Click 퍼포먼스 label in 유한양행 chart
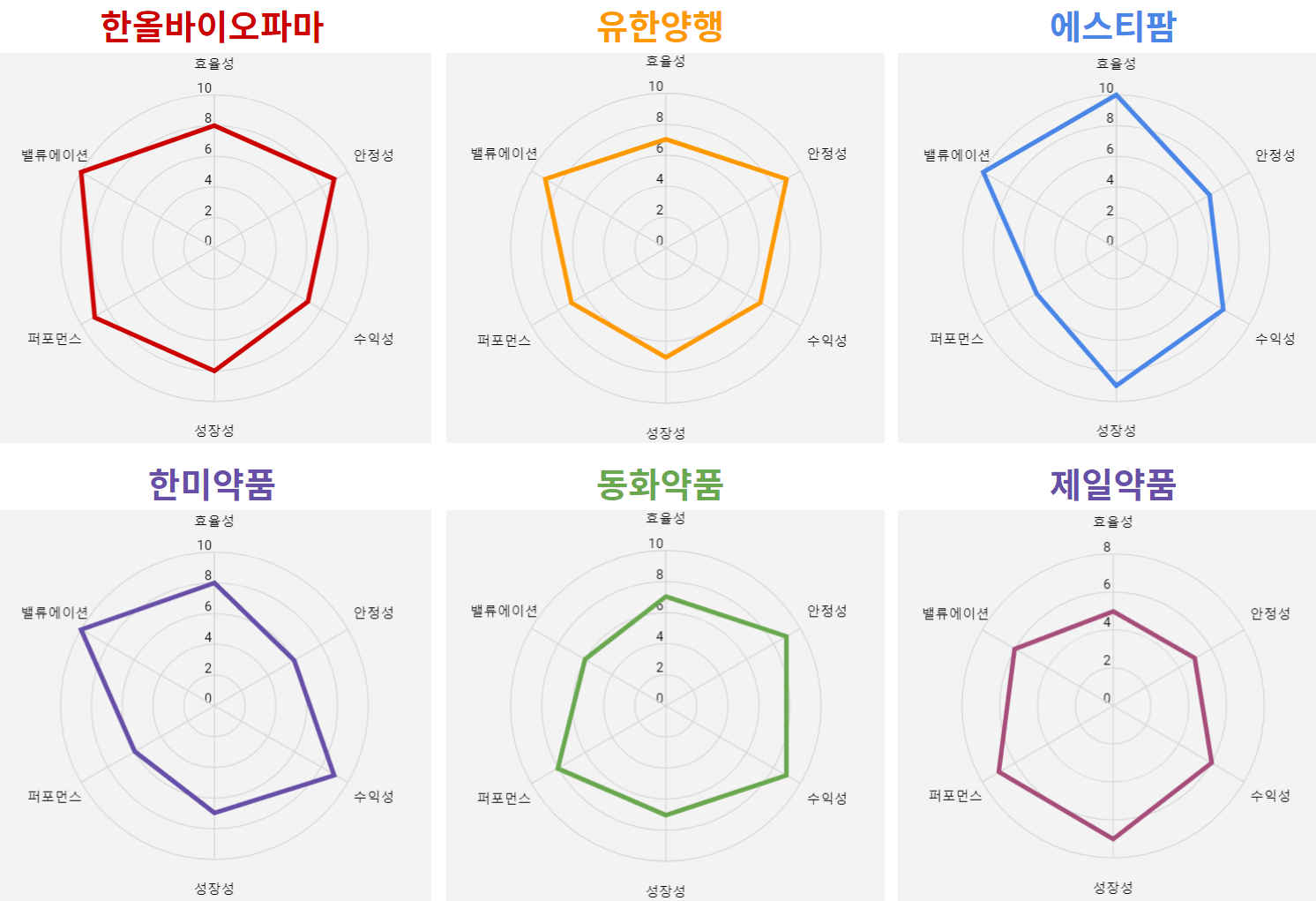This screenshot has width=1316, height=901. pos(505,341)
